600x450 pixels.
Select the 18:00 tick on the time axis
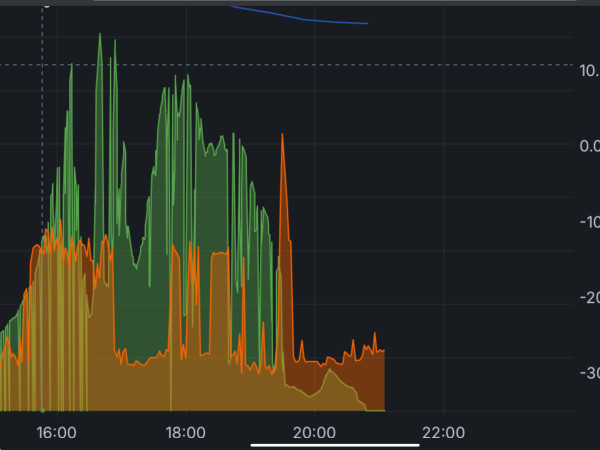(185, 433)
